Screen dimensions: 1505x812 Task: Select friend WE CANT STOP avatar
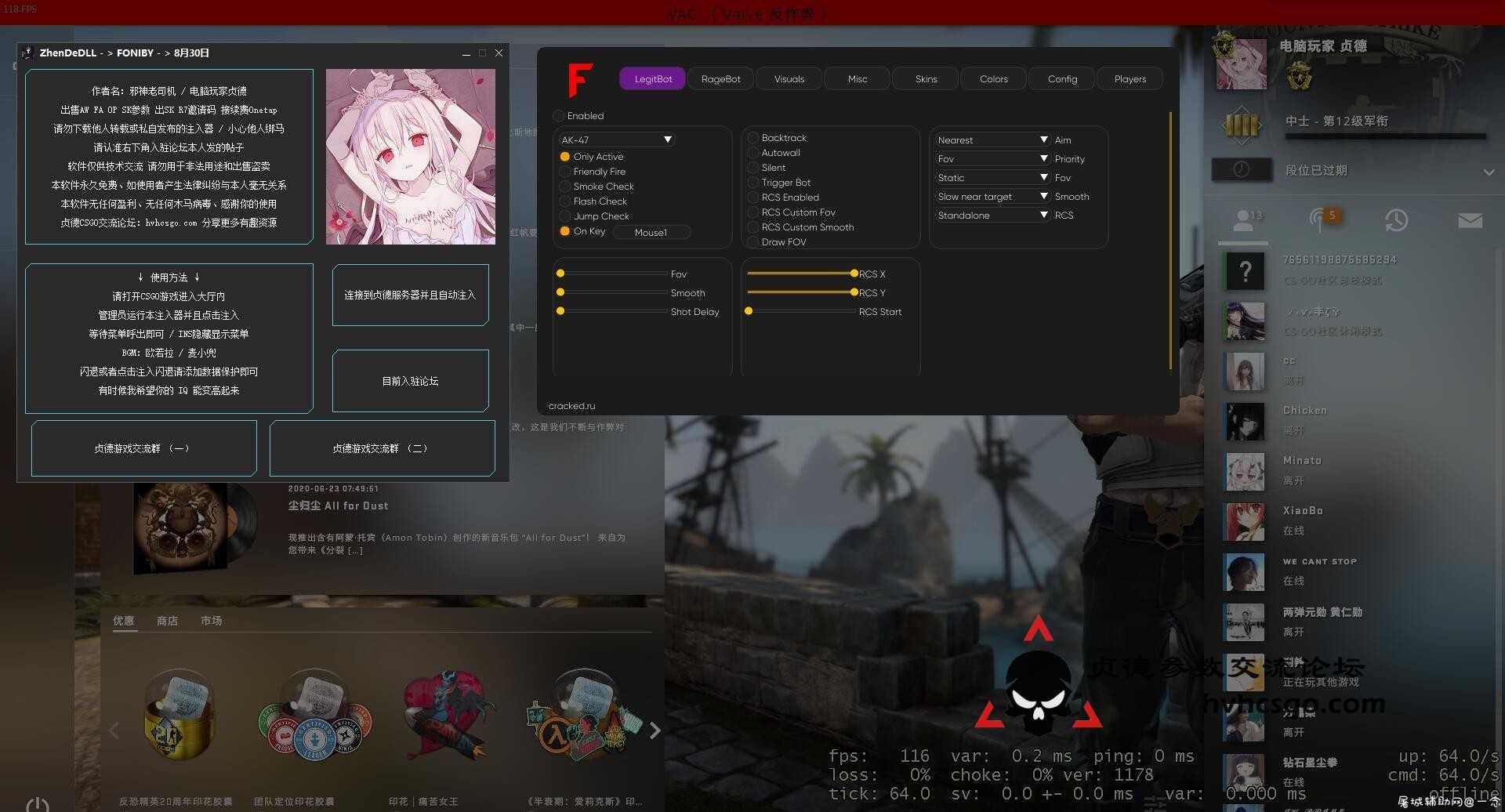pyautogui.click(x=1245, y=572)
